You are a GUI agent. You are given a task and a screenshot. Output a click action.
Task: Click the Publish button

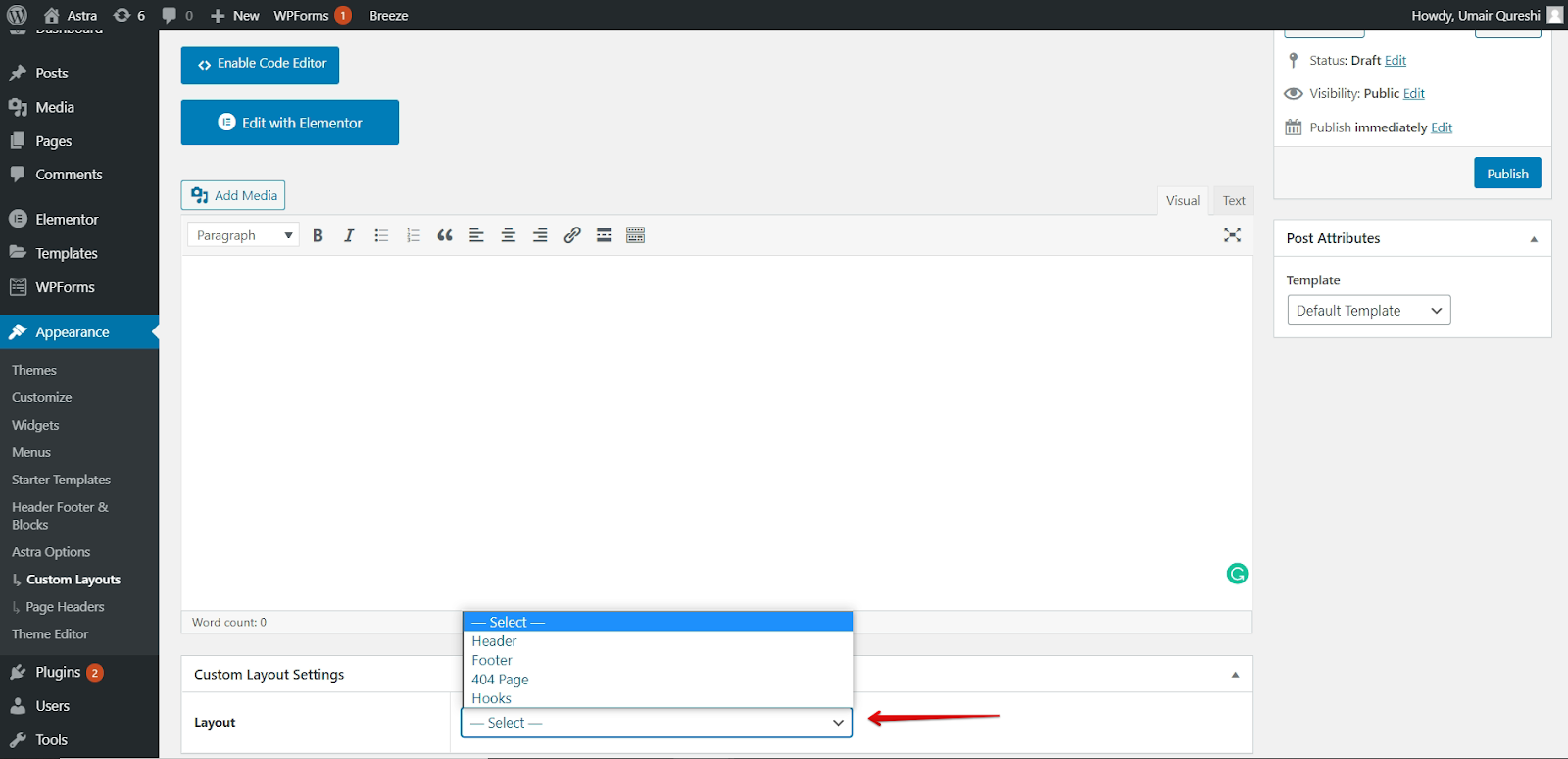click(x=1507, y=173)
